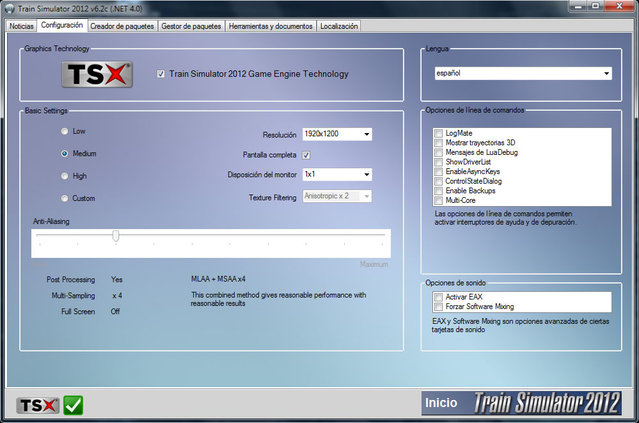Screen dimensions: 639x423
Task: Go to the Herramientas y documentos tab
Action: tap(269, 25)
